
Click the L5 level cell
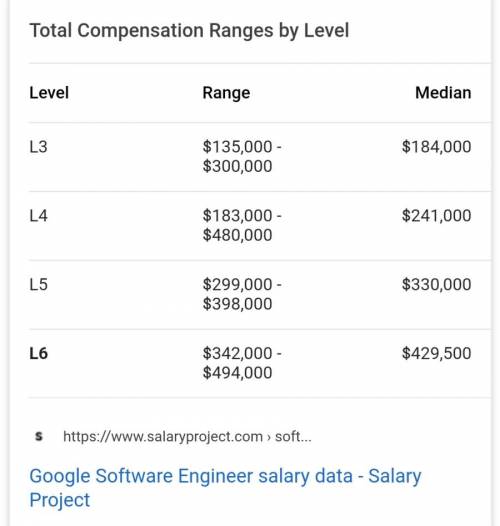click(x=39, y=284)
